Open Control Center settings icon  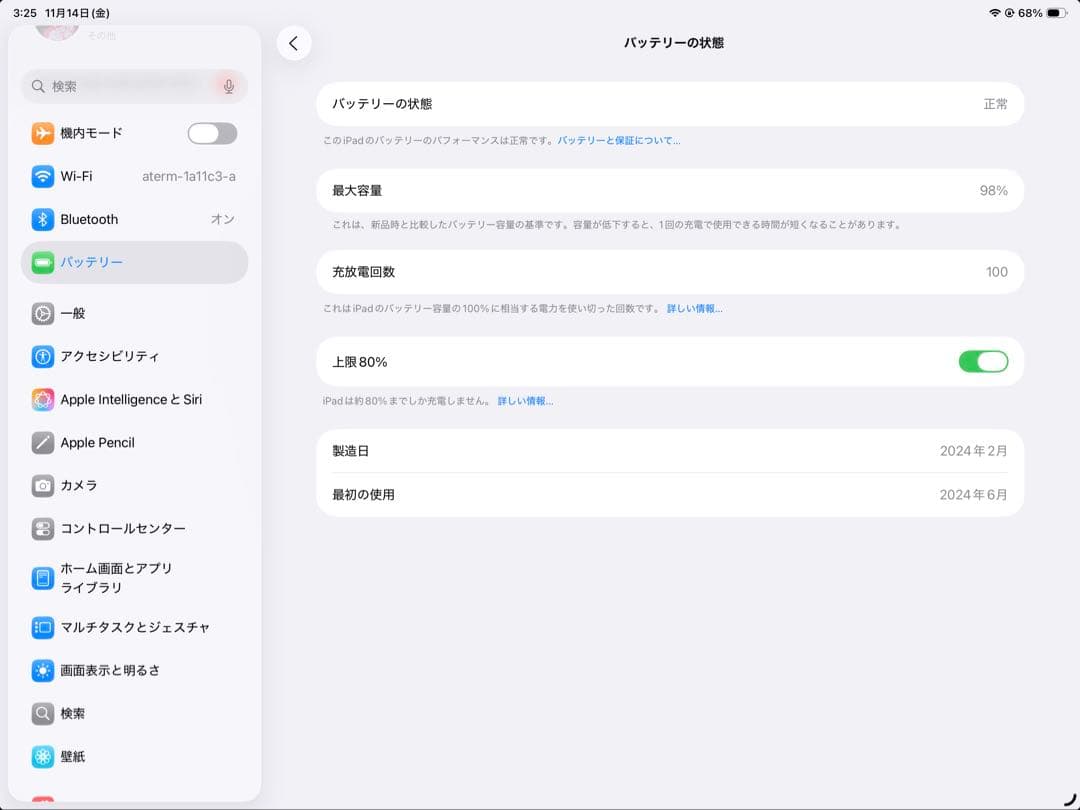(42, 528)
